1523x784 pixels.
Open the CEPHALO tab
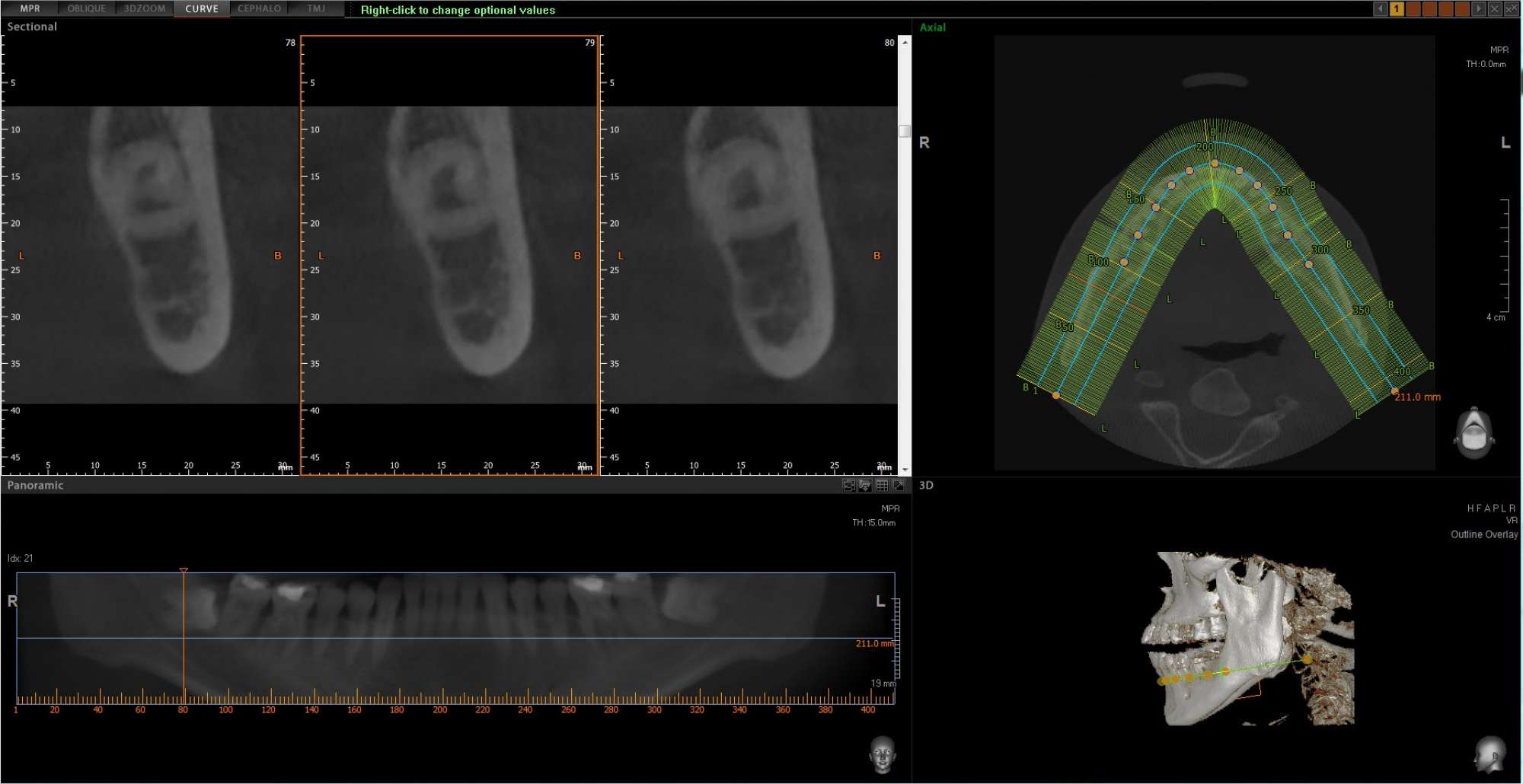[x=259, y=8]
